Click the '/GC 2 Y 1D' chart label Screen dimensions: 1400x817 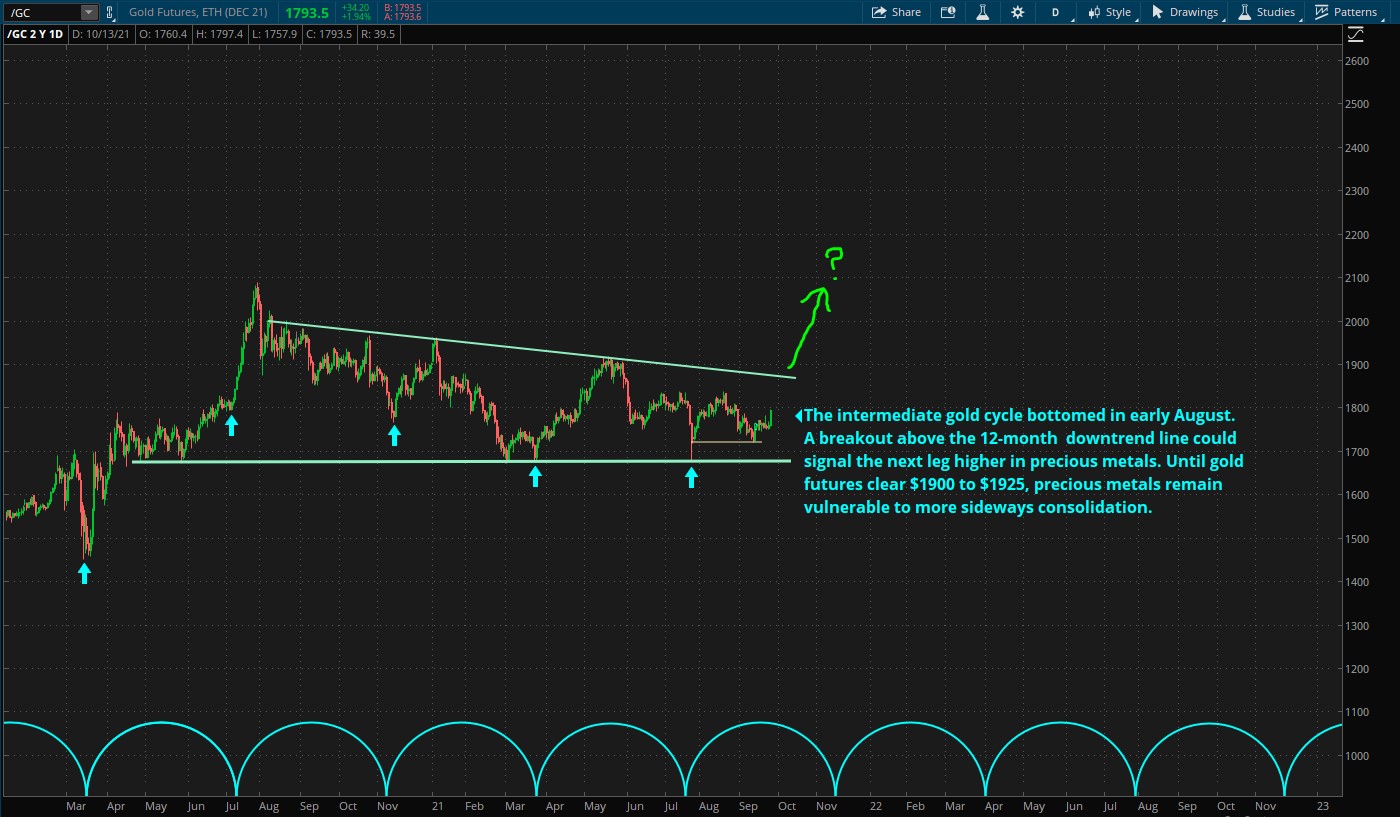coord(35,34)
